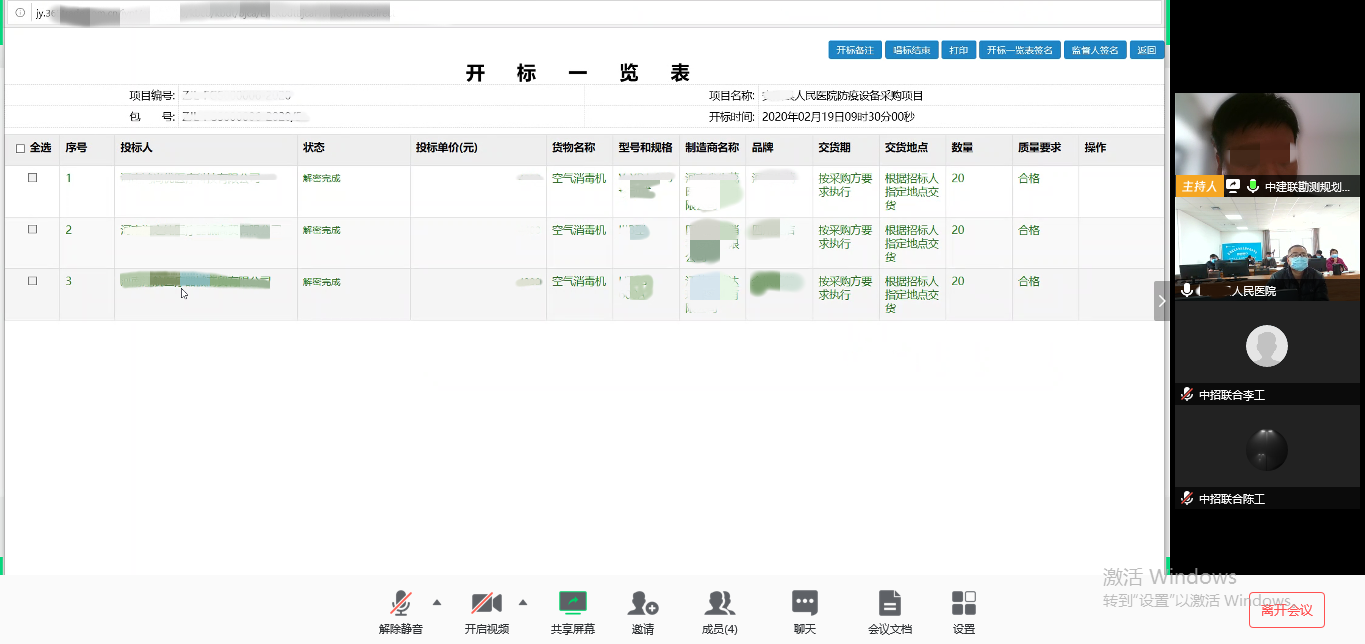Image resolution: width=1365 pixels, height=644 pixels.
Task: Click 监督人签名 supervisor signature button
Action: [x=1095, y=50]
